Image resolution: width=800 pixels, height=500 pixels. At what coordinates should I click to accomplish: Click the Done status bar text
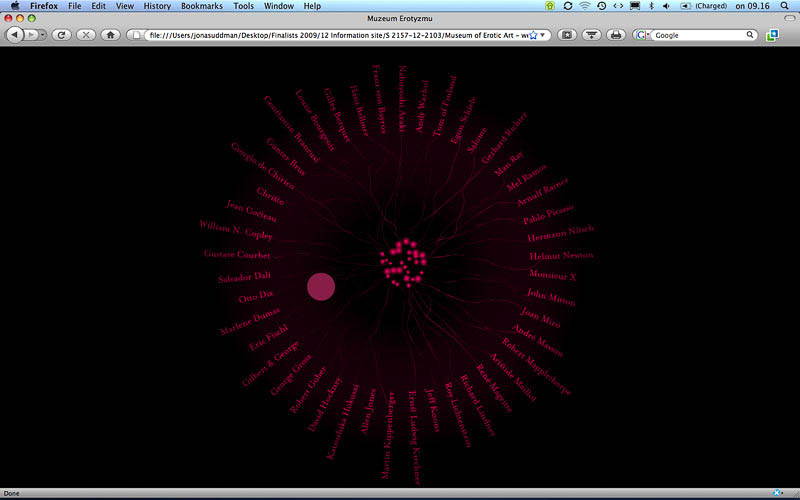tap(11, 493)
